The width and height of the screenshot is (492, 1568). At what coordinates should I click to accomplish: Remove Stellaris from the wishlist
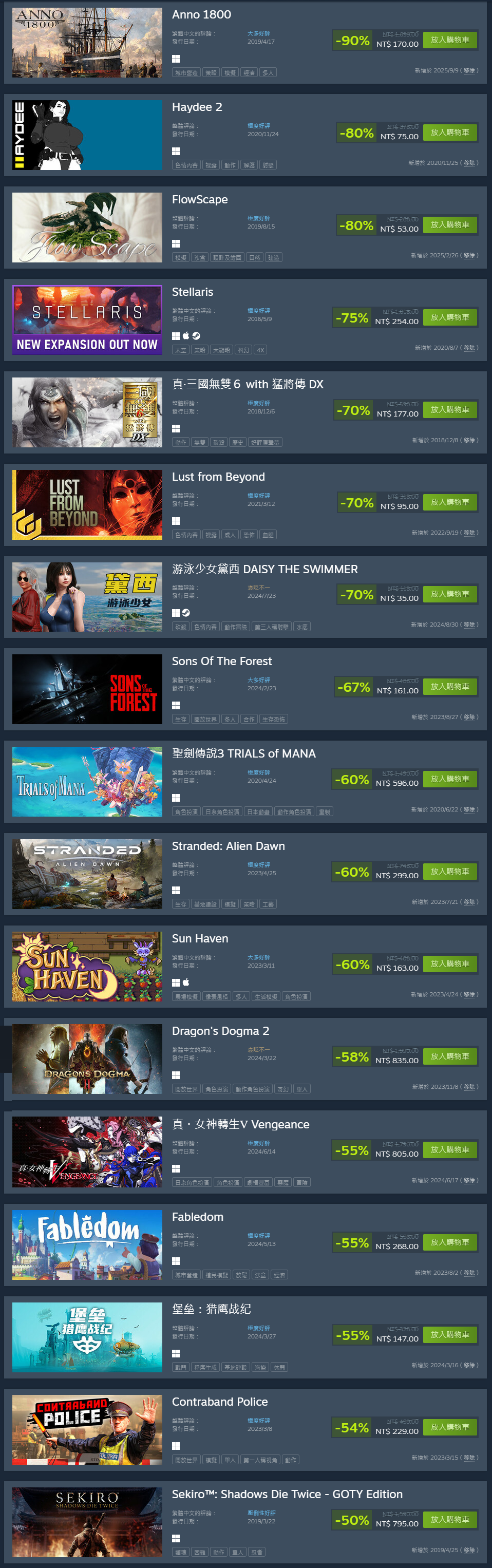click(x=469, y=348)
